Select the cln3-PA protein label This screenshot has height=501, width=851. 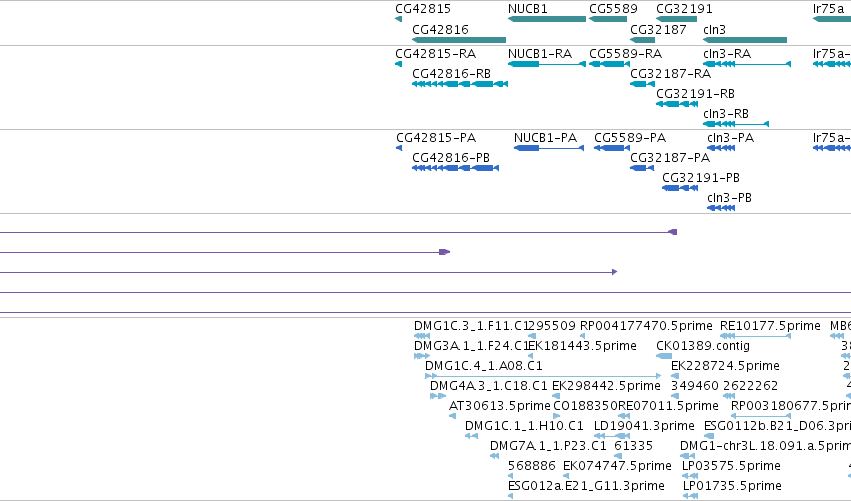[x=731, y=137]
